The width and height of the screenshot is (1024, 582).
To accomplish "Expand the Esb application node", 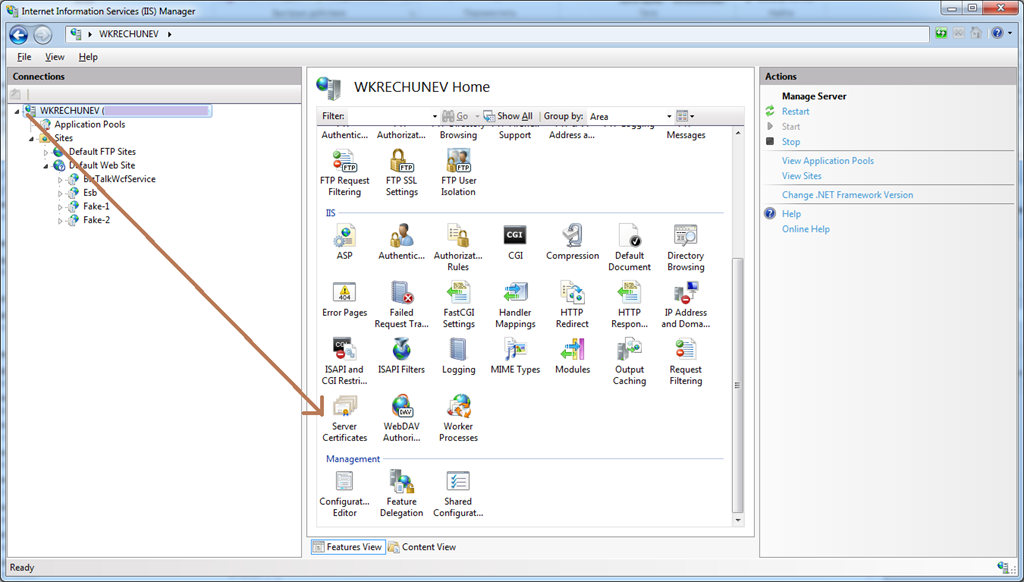I will click(60, 193).
